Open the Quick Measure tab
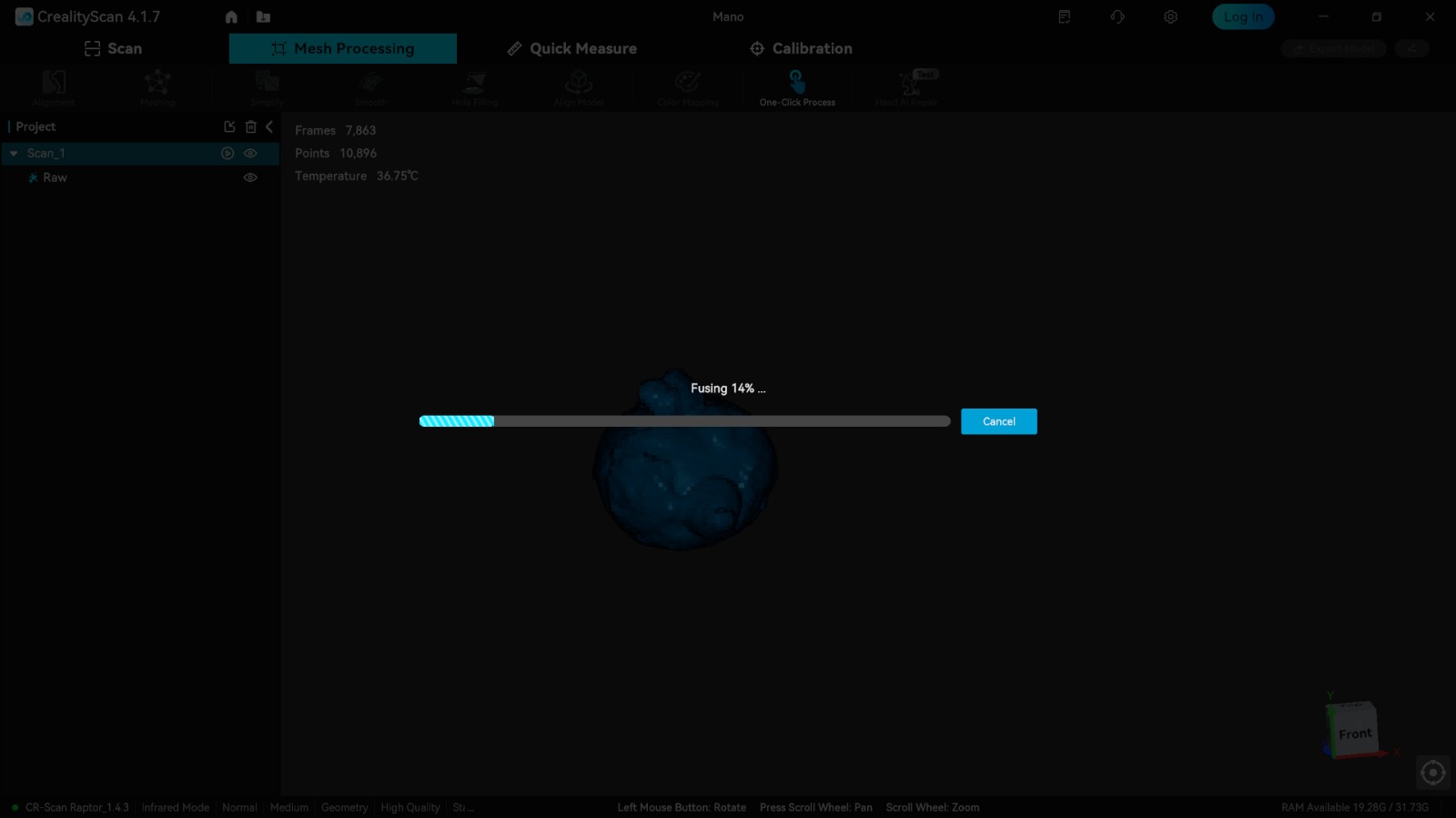The width and height of the screenshot is (1456, 818). 571,48
